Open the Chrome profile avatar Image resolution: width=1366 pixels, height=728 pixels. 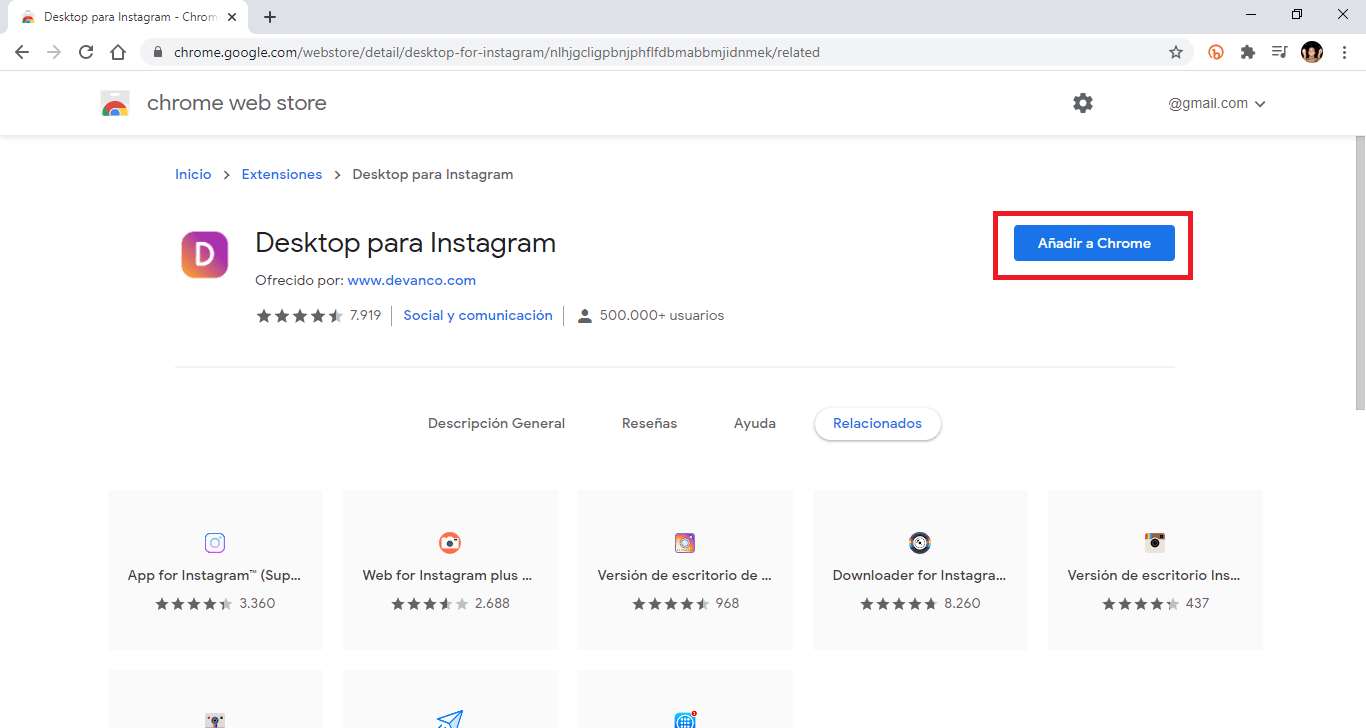pyautogui.click(x=1312, y=52)
